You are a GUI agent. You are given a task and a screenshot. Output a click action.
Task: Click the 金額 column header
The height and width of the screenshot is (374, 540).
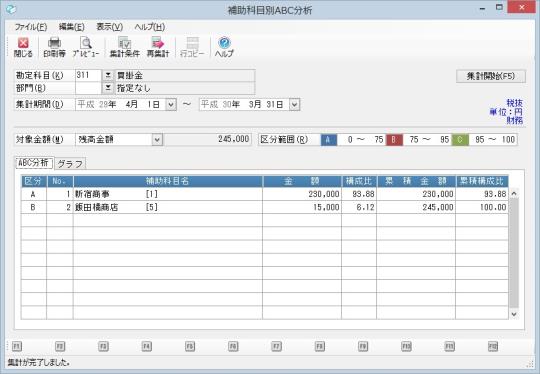coord(302,181)
